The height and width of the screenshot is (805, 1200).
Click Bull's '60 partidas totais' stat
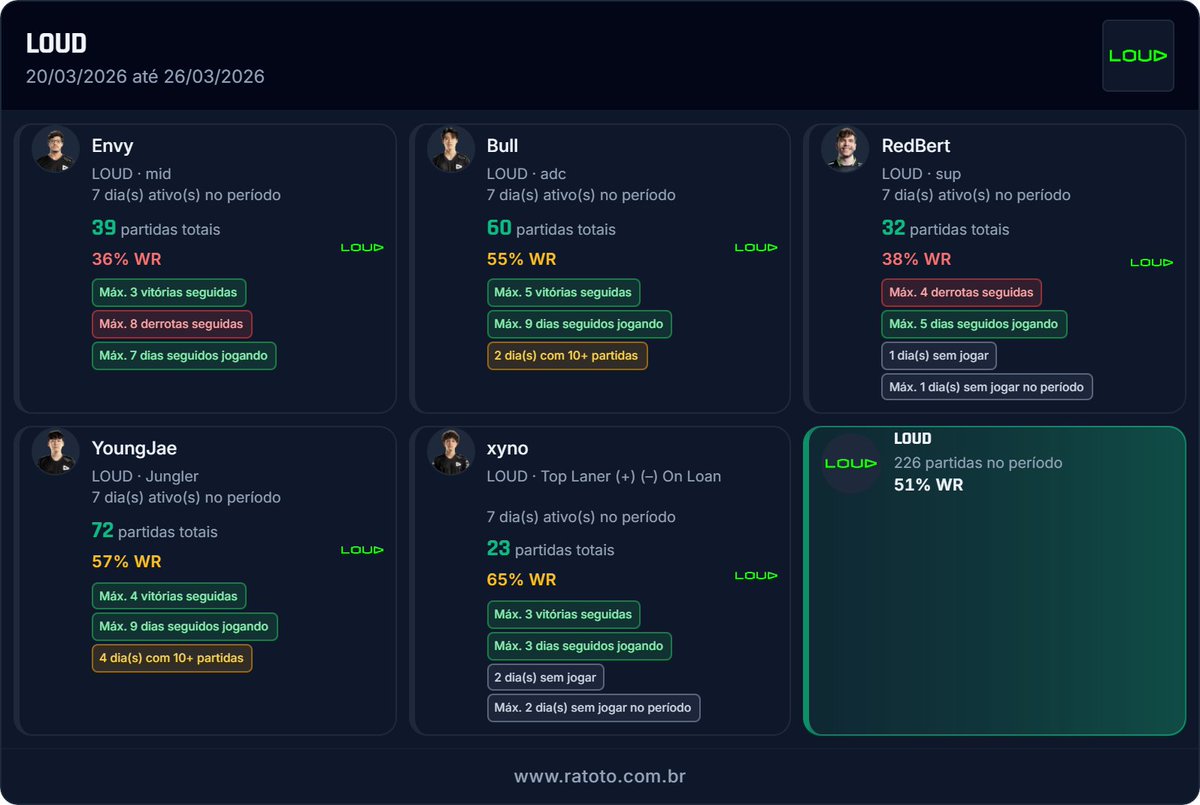point(551,229)
